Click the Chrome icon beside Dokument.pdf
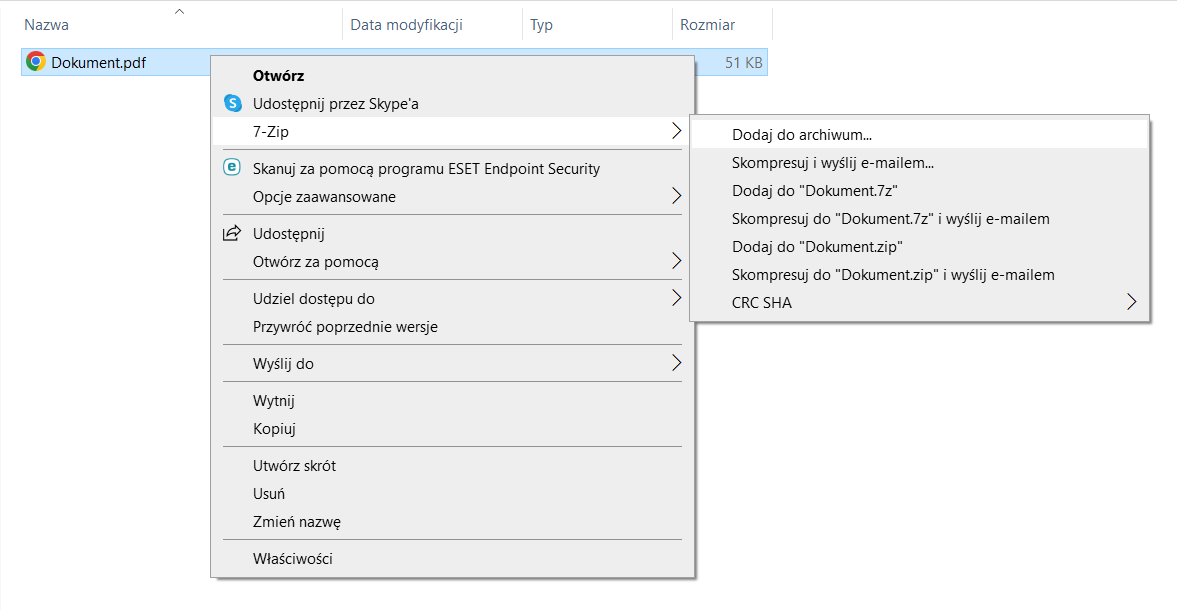This screenshot has height=610, width=1177. (35, 62)
